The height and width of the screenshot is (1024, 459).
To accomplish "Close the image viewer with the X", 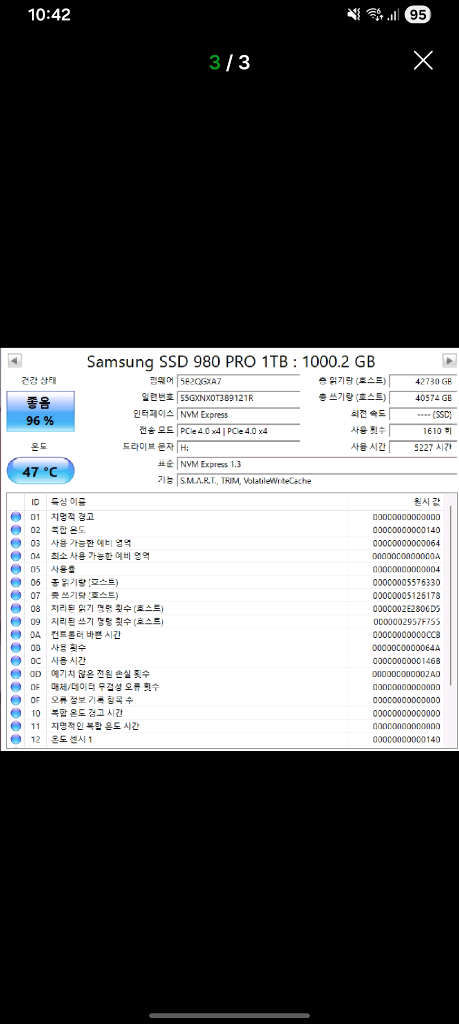I will coord(423,61).
